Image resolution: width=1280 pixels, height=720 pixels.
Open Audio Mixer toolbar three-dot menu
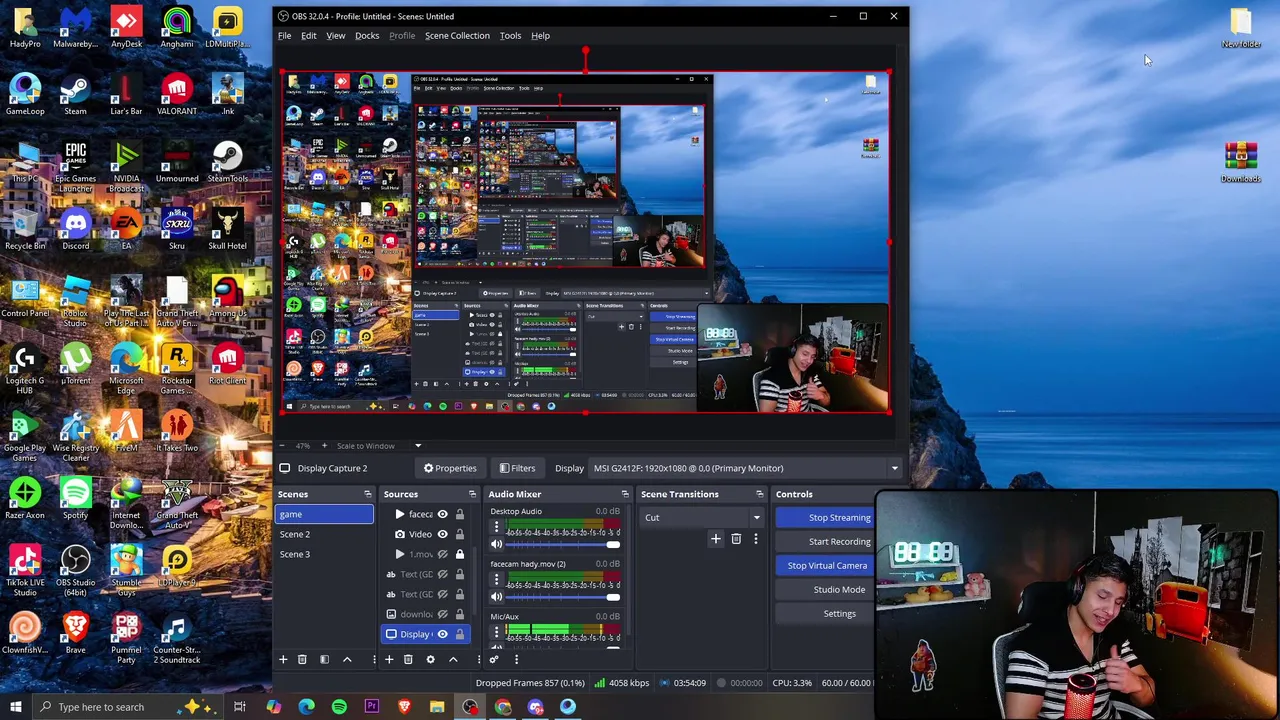pos(516,659)
